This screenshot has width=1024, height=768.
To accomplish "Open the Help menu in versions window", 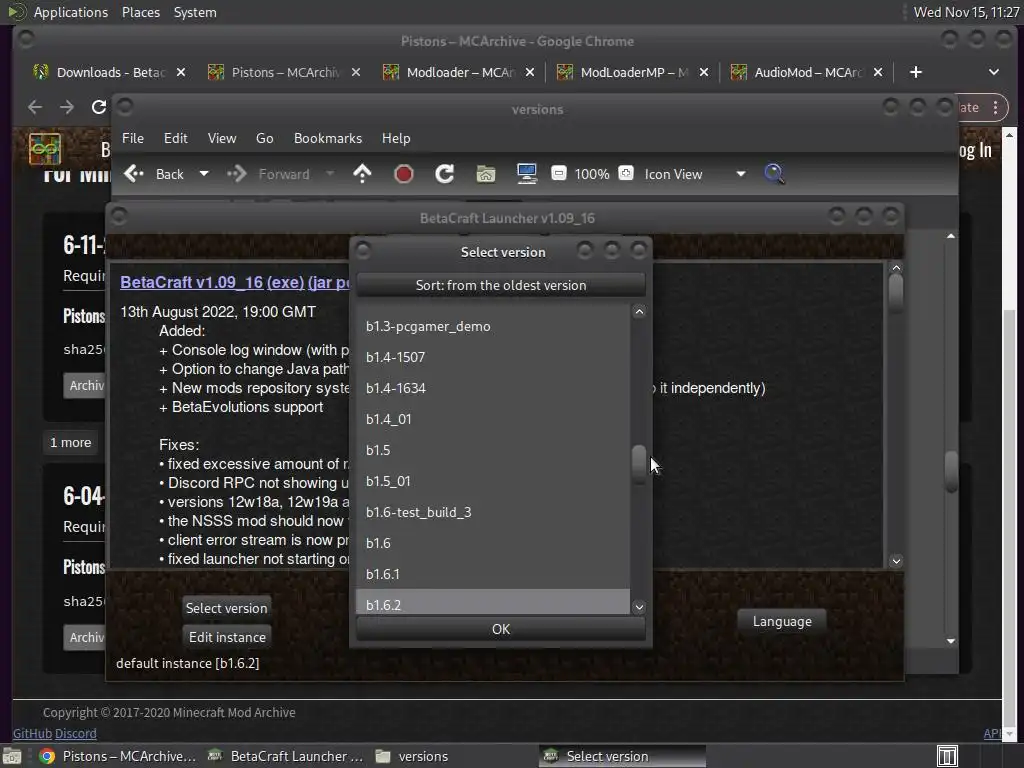I will click(x=396, y=138).
